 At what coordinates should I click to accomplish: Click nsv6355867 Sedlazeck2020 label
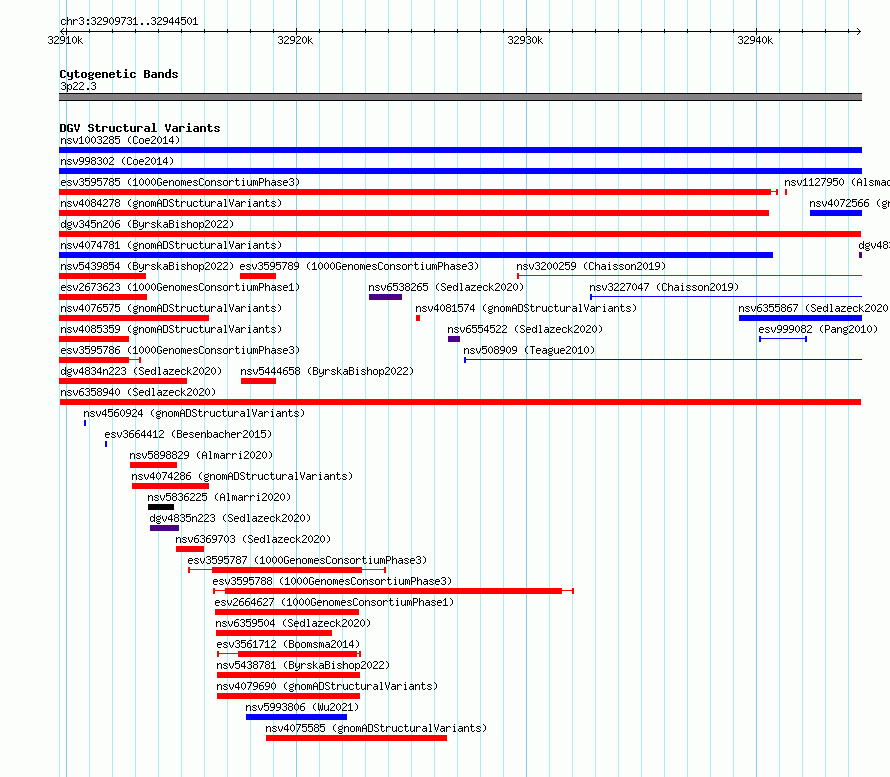pyautogui.click(x=814, y=308)
